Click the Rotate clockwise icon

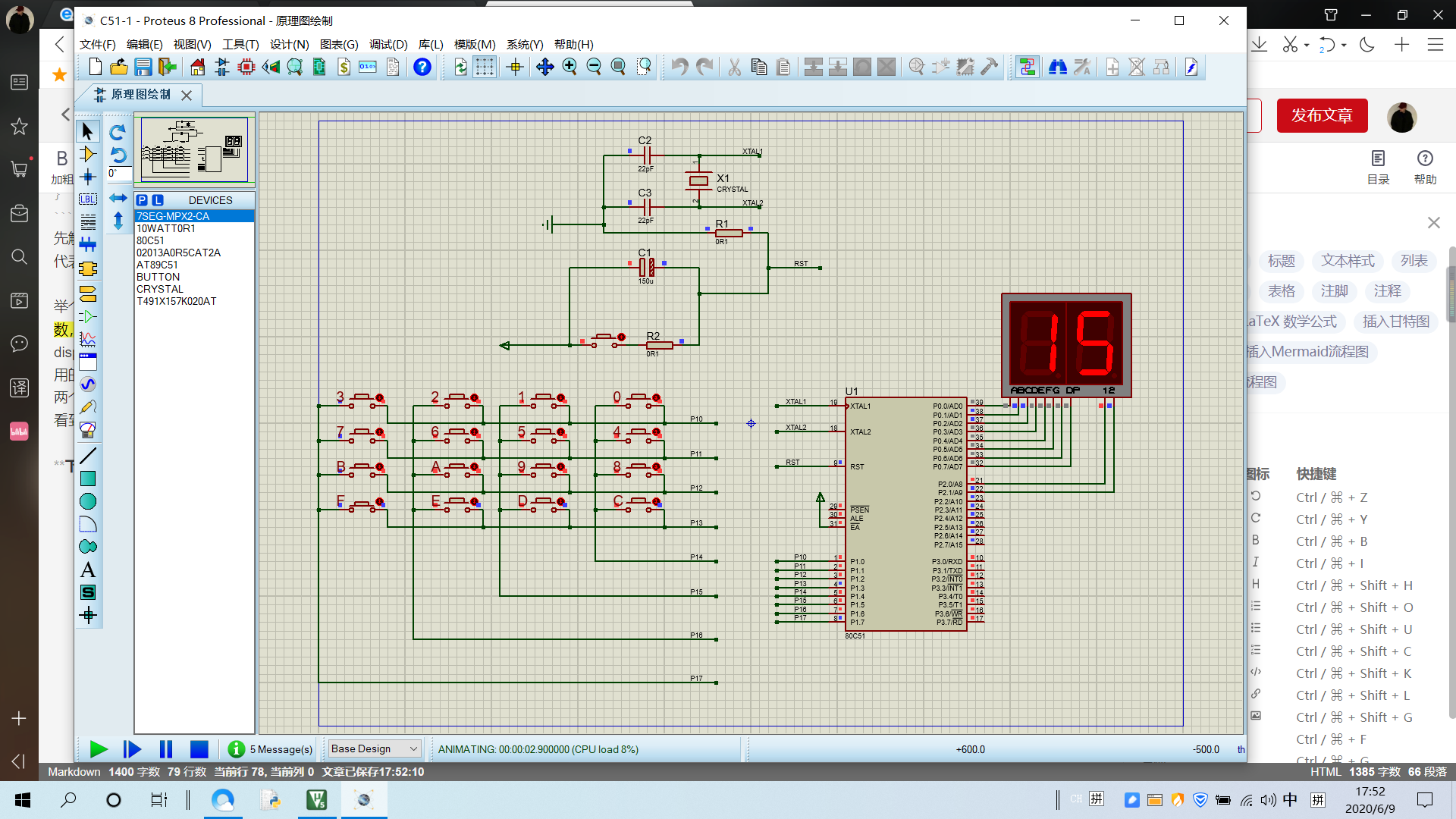(118, 133)
